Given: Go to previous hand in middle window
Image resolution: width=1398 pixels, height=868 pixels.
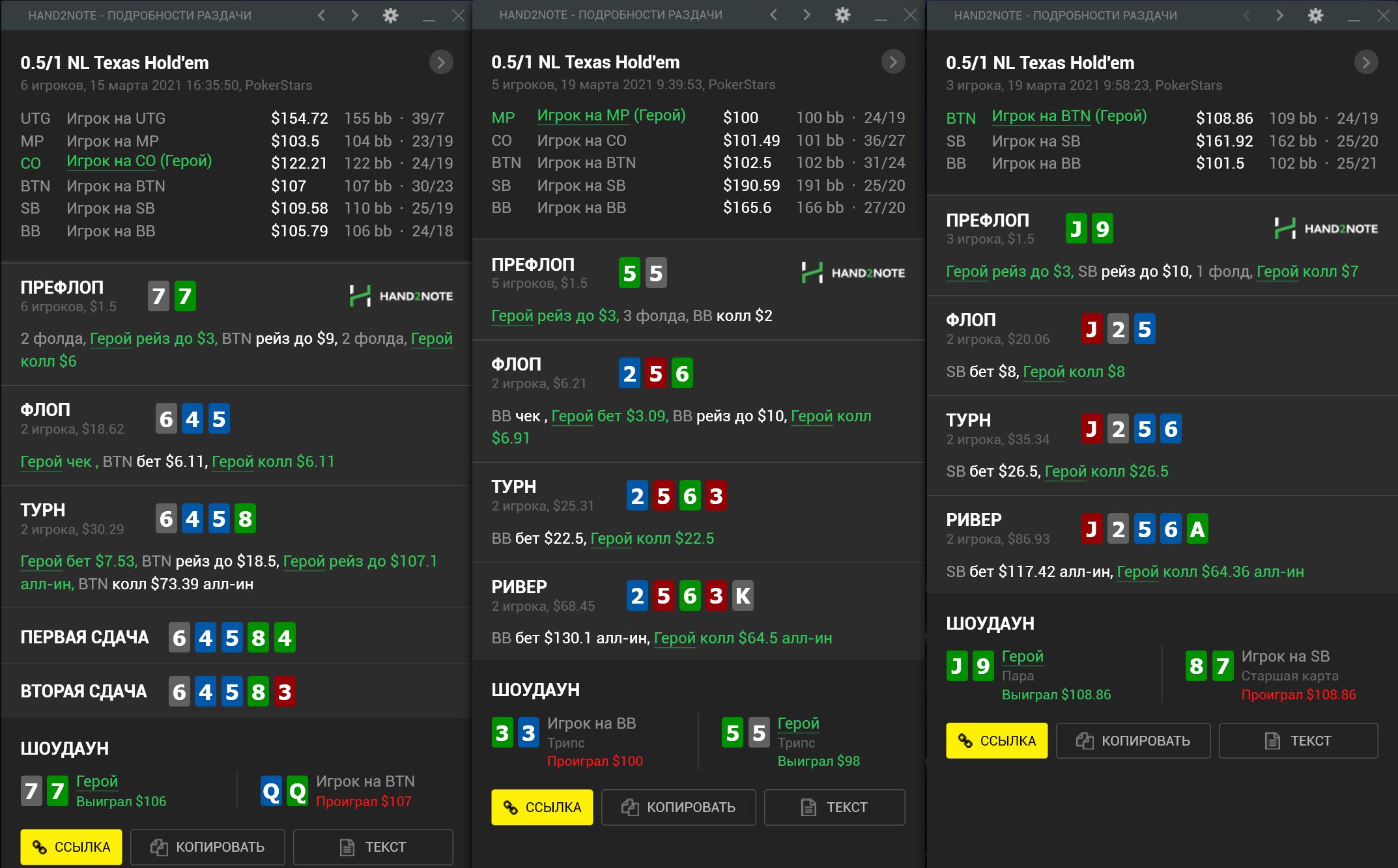Looking at the screenshot, I should (774, 15).
